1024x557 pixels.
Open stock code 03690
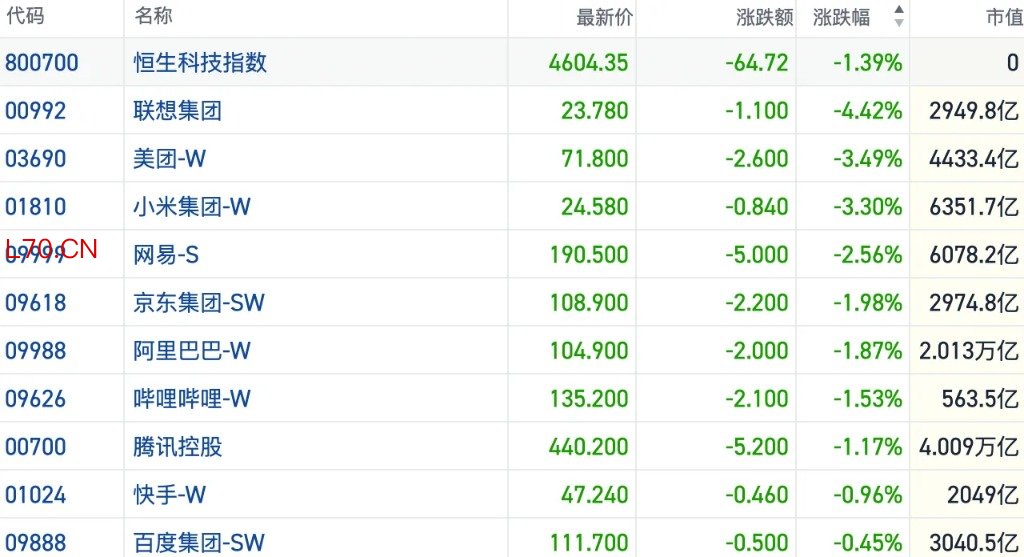pyautogui.click(x=36, y=159)
